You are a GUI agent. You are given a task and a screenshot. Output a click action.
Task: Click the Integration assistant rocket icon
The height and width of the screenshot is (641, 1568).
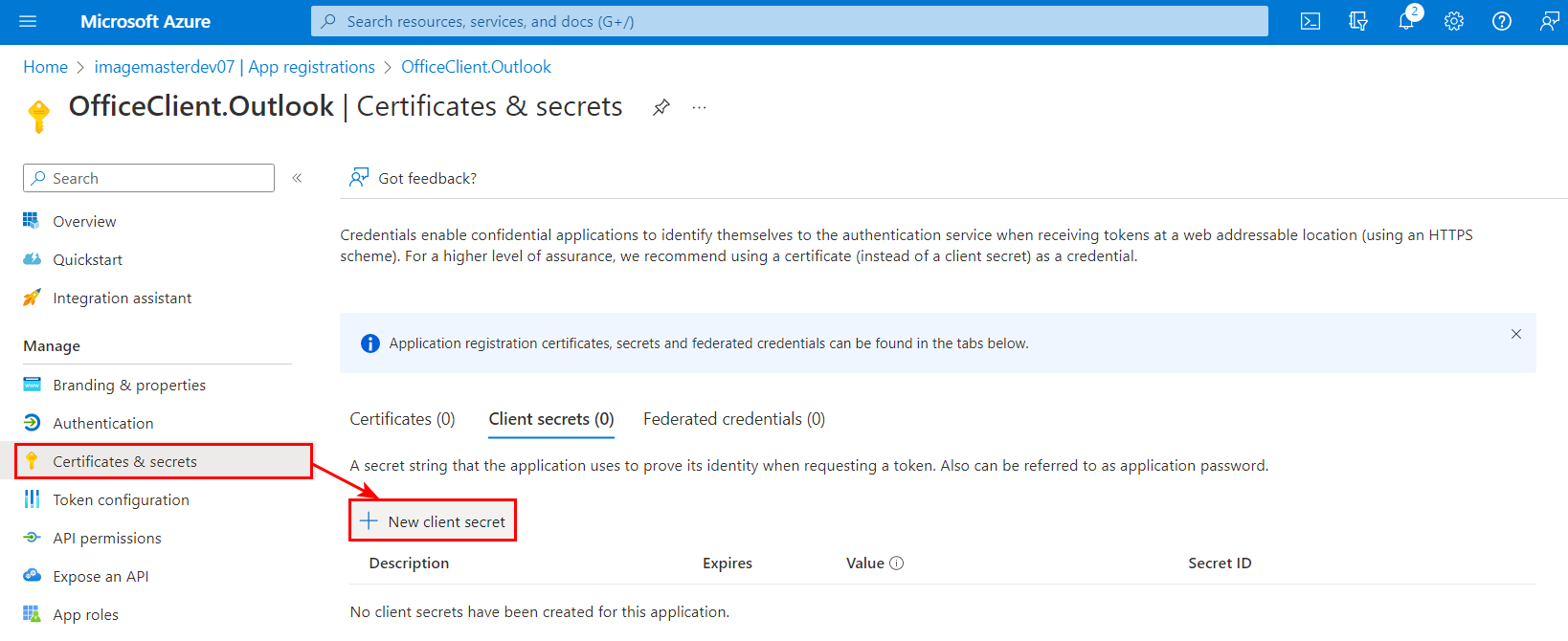point(32,298)
